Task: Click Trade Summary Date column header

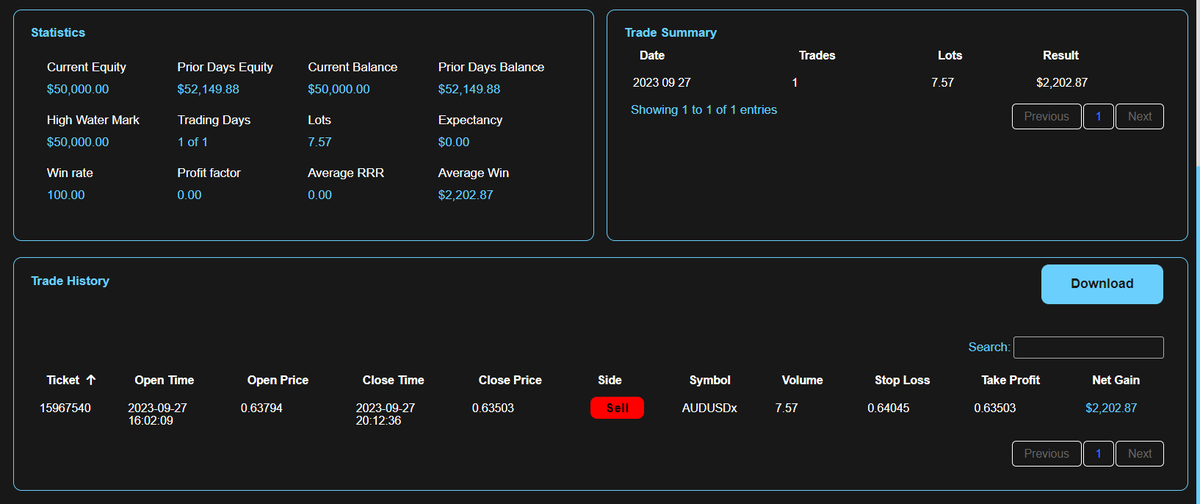Action: [x=652, y=55]
